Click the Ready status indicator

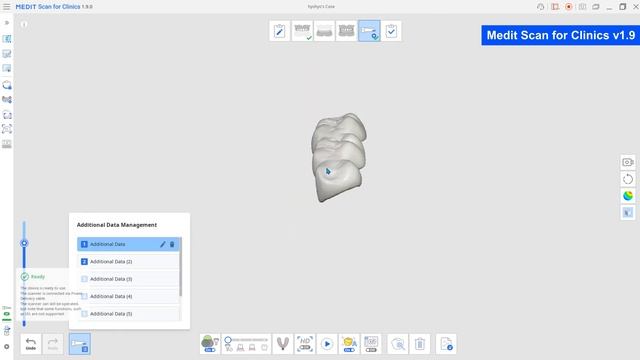click(33, 277)
